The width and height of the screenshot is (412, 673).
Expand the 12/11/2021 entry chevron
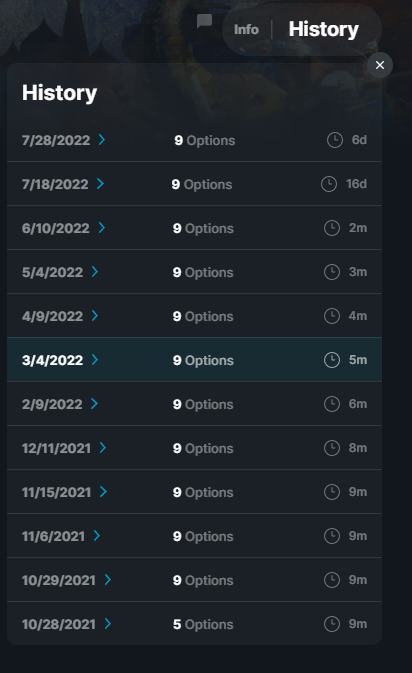(x=103, y=448)
